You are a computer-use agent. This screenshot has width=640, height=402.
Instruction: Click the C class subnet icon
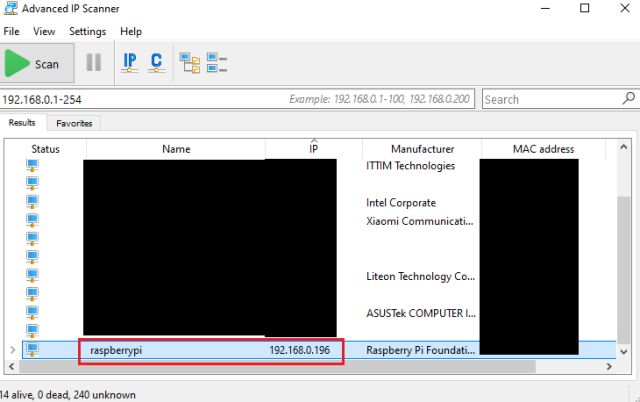tap(156, 63)
